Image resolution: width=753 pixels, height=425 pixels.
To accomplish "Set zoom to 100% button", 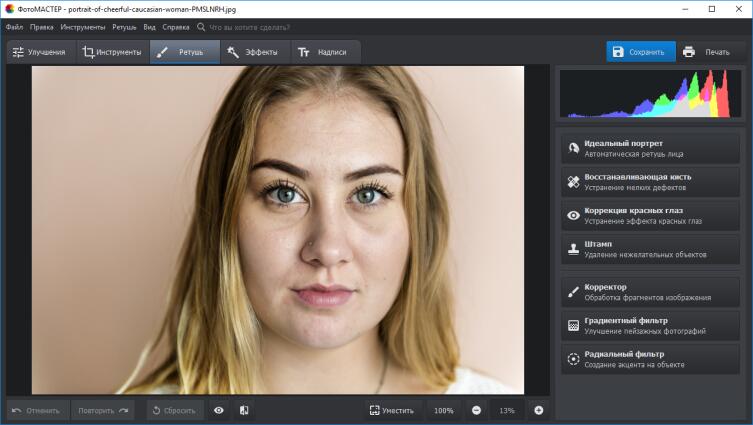I will pos(444,410).
